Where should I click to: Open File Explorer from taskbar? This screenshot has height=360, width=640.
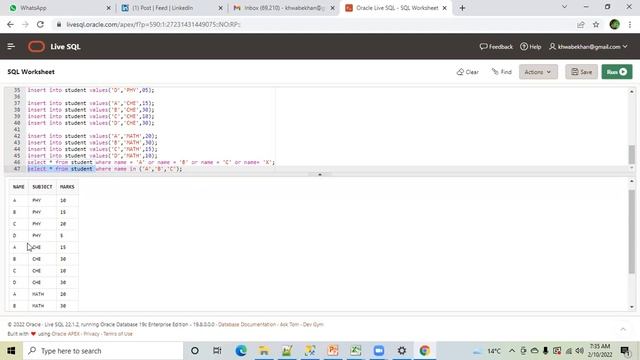tap(264, 351)
